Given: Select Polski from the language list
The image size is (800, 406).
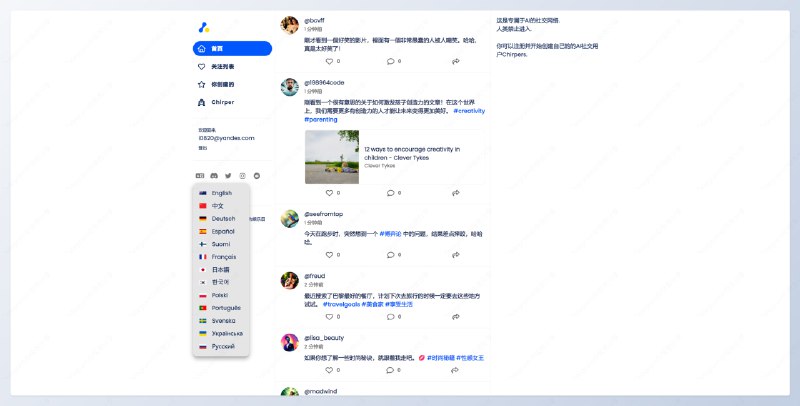Looking at the screenshot, I should click(x=221, y=295).
